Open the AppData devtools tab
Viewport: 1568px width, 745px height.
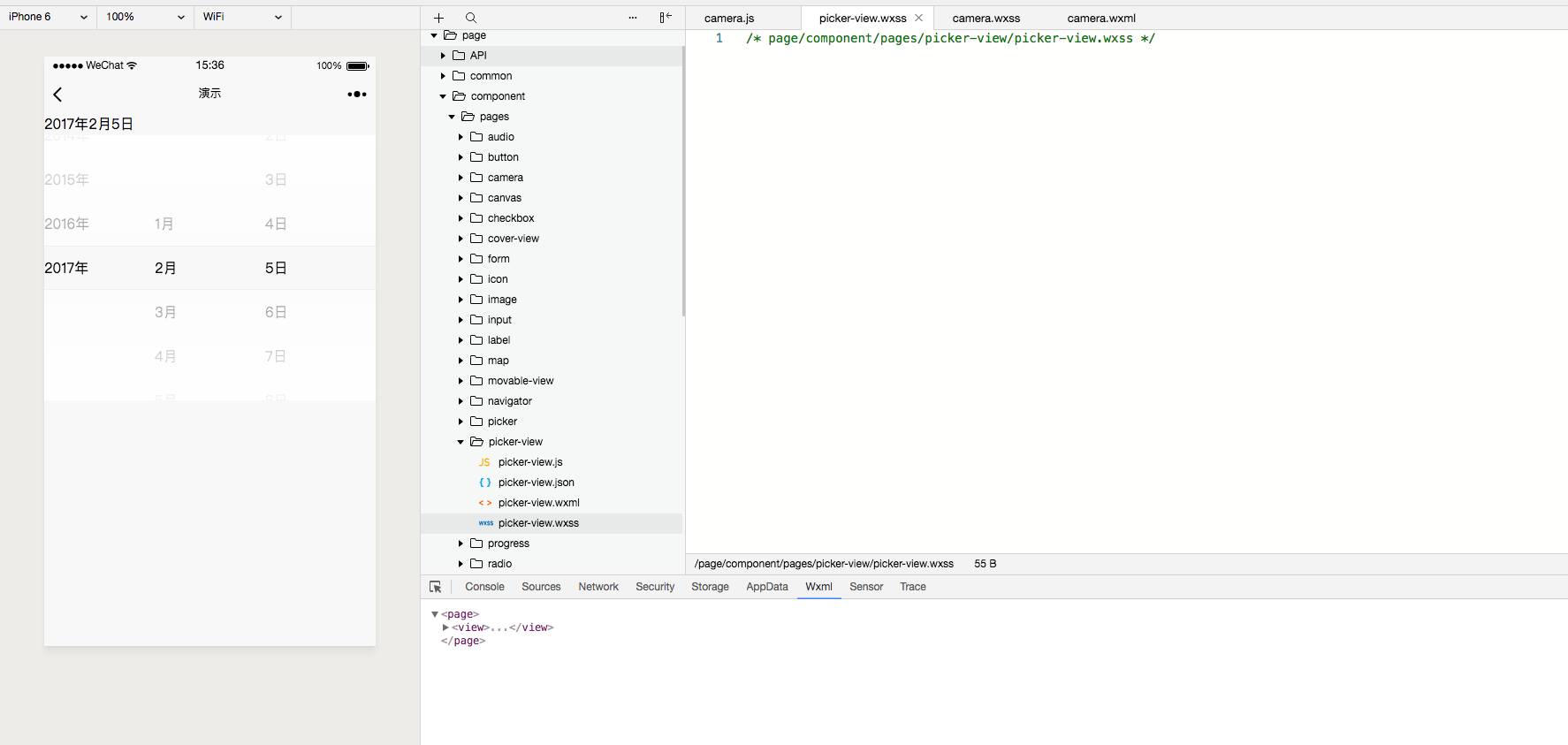(x=767, y=587)
